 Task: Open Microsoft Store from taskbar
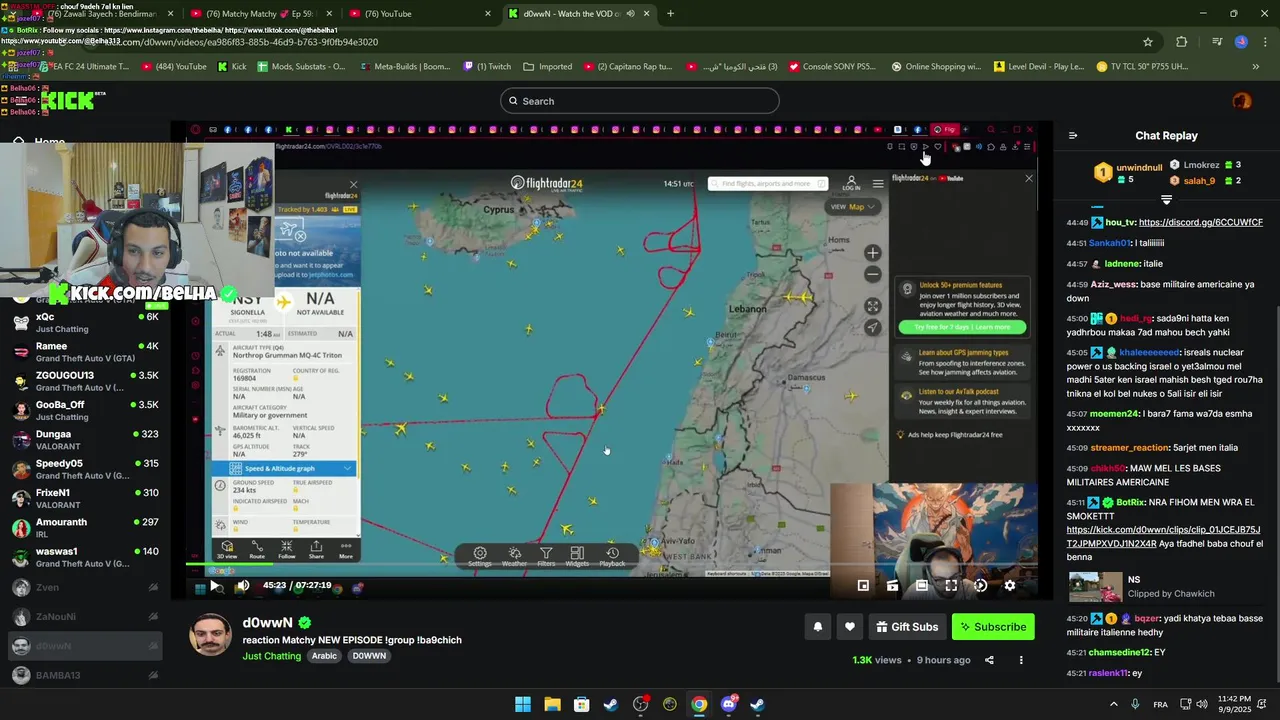581,704
